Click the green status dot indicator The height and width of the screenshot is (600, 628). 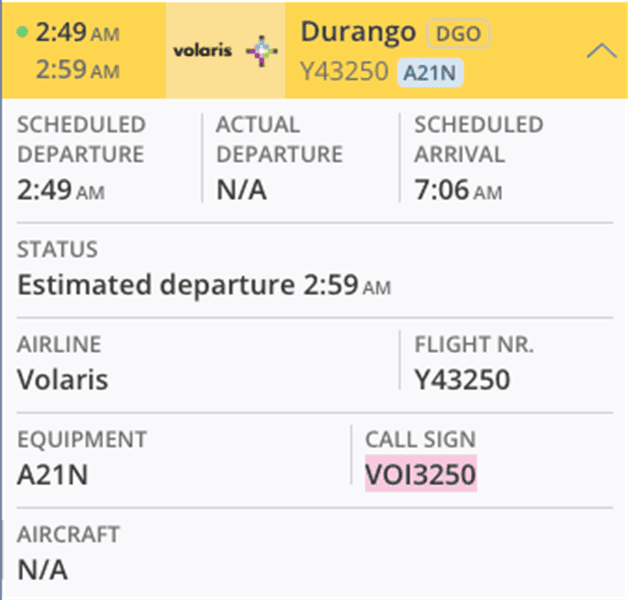22,32
